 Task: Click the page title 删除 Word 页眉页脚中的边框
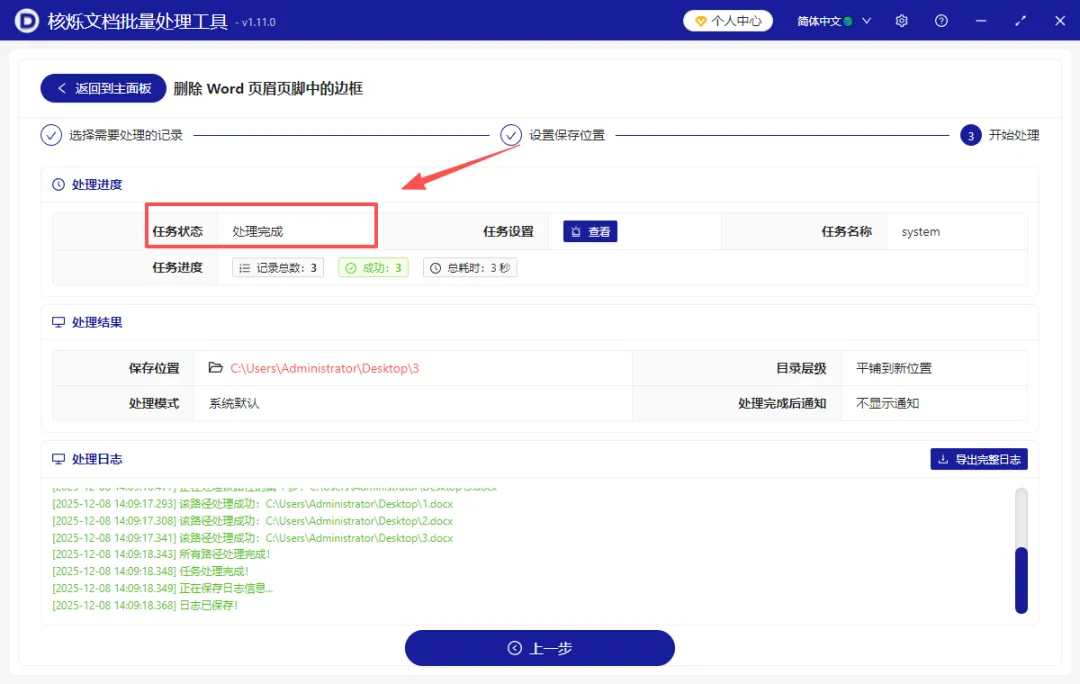point(268,88)
